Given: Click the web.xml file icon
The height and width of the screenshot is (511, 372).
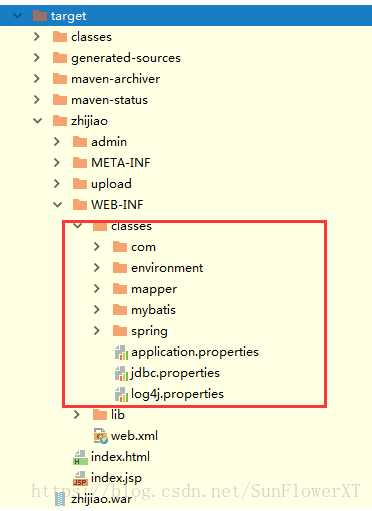Looking at the screenshot, I should click(x=101, y=436).
